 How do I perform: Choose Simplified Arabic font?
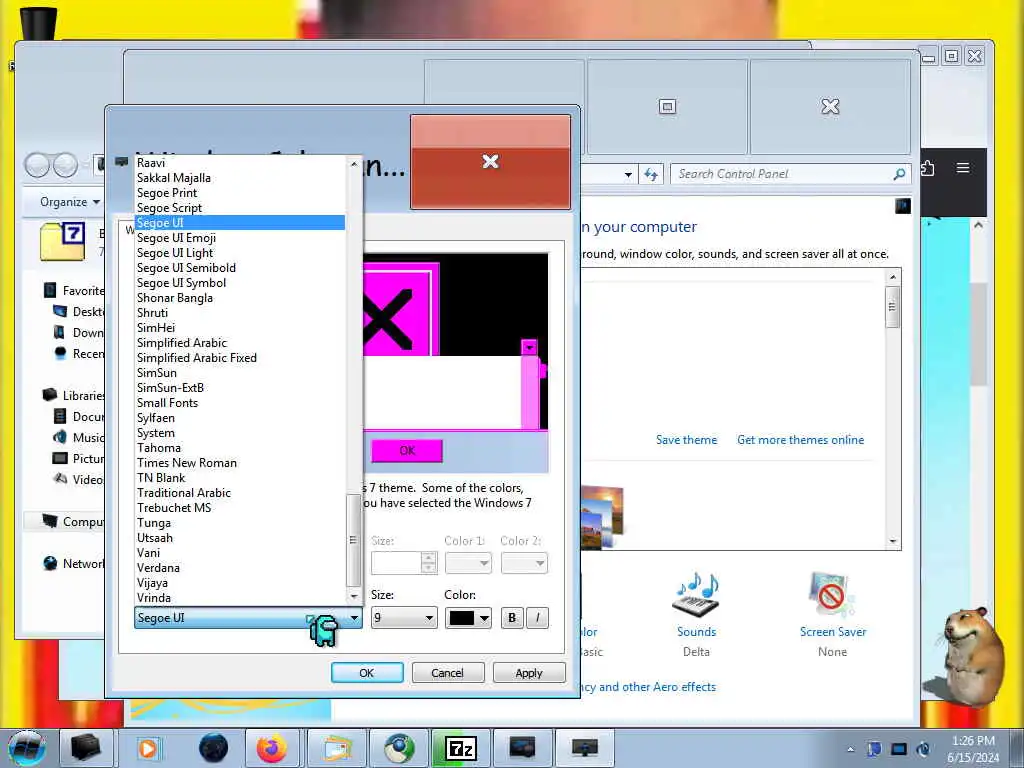(240, 343)
